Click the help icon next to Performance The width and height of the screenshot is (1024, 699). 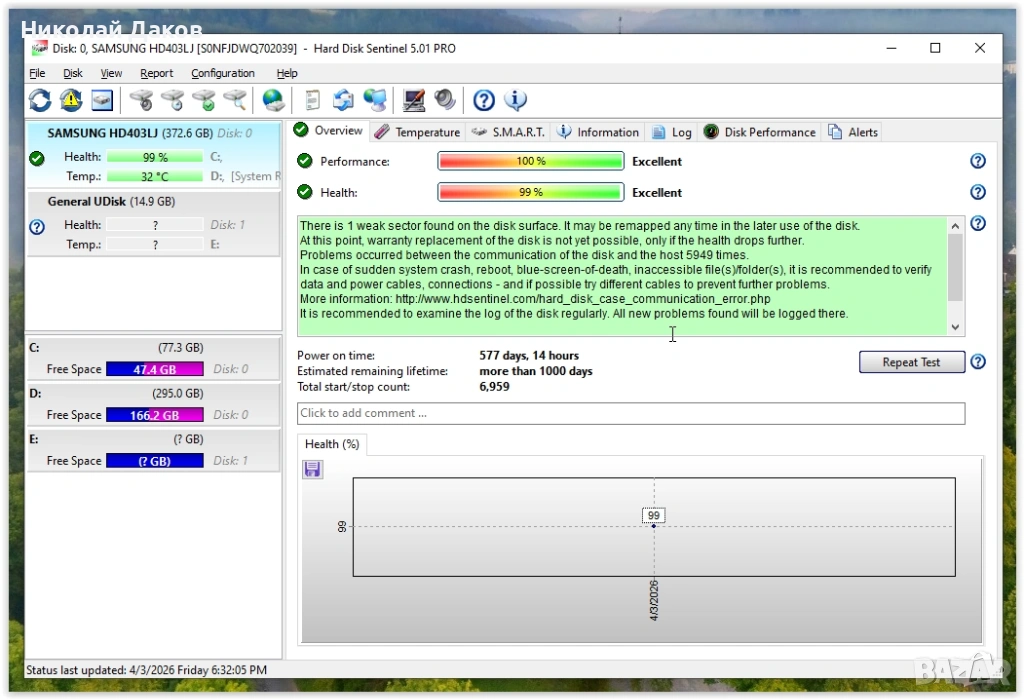tap(978, 161)
